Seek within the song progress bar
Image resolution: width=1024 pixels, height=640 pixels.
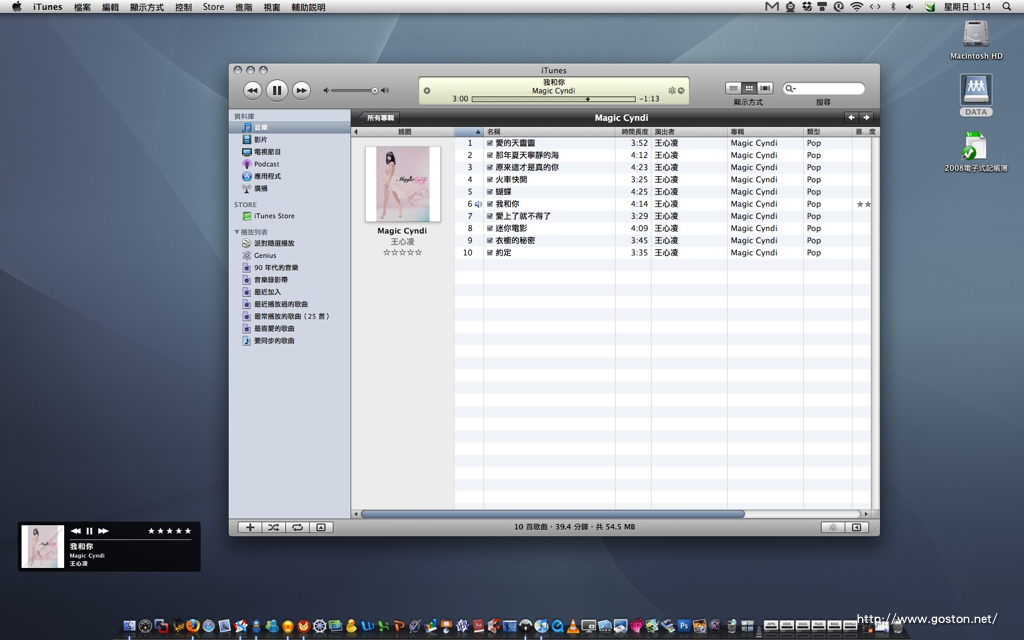pos(553,99)
